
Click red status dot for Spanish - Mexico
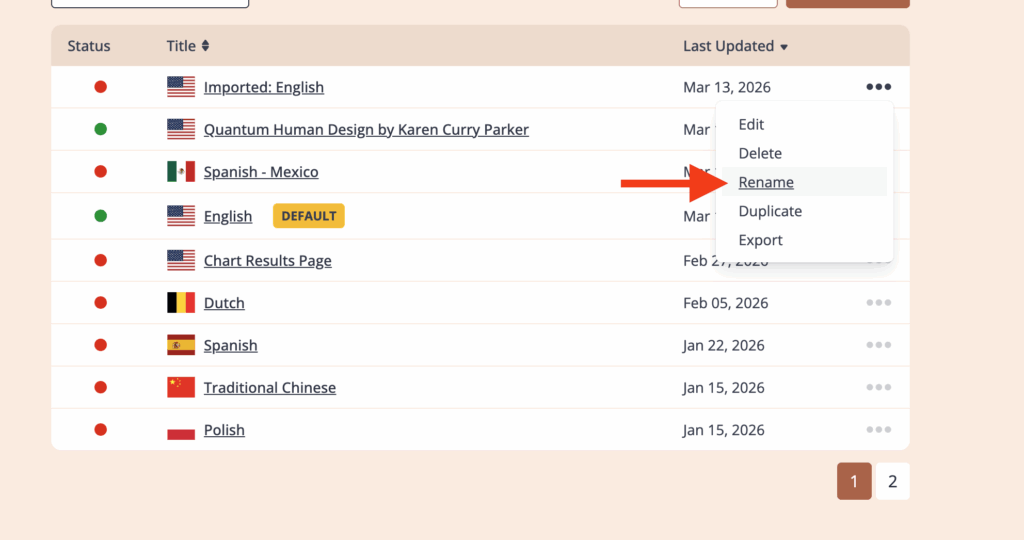tap(100, 172)
